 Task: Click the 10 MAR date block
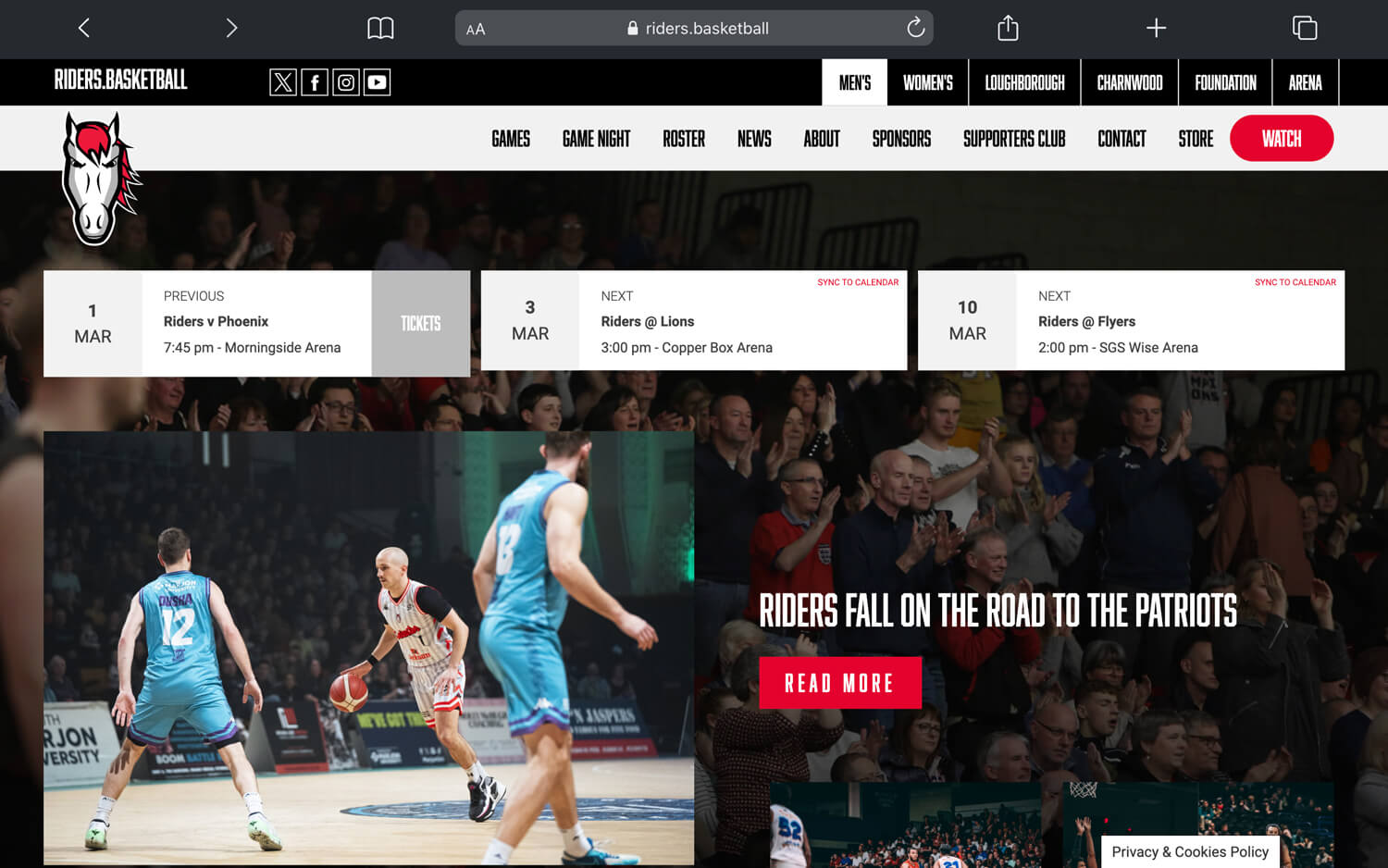coord(967,320)
